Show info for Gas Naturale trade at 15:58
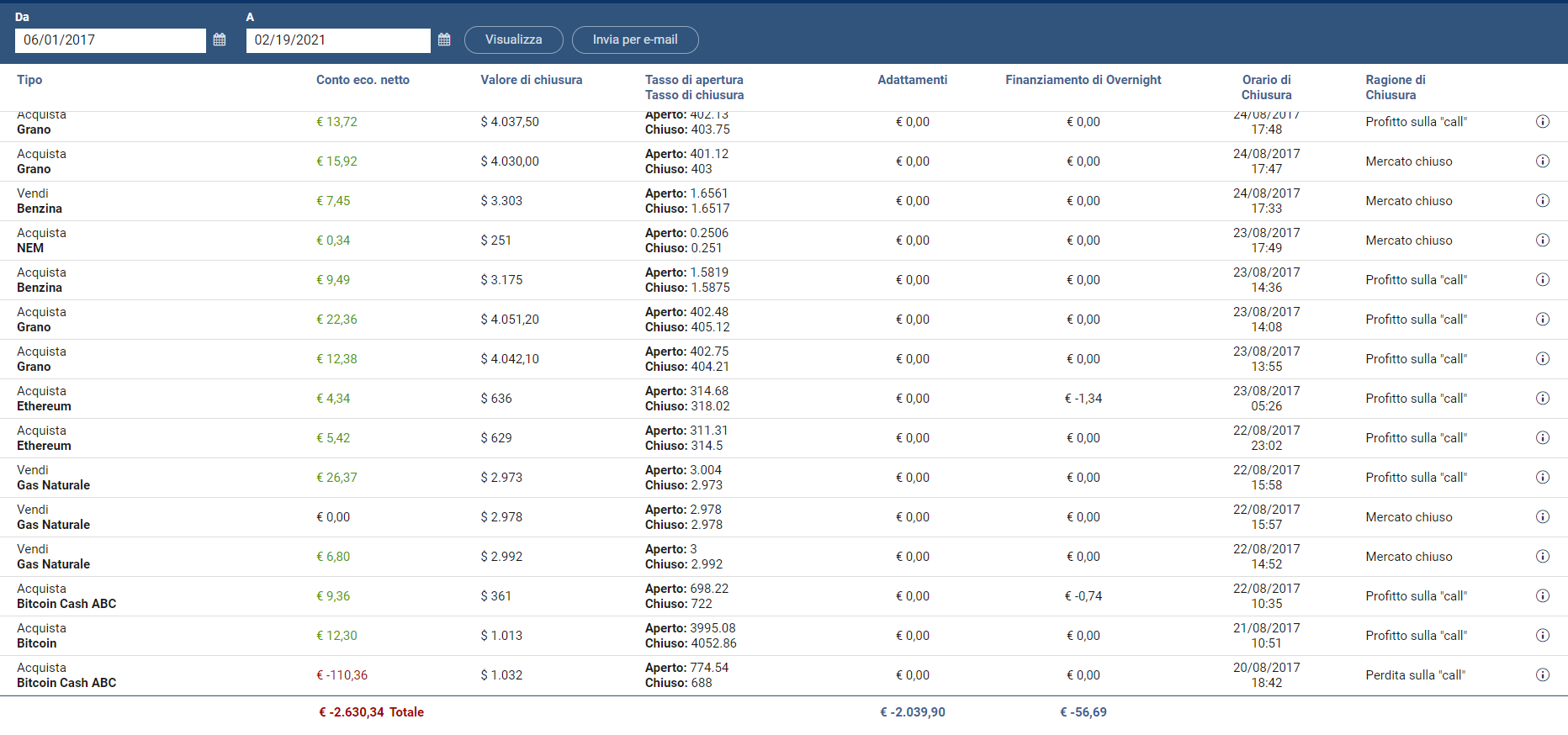 [x=1543, y=478]
